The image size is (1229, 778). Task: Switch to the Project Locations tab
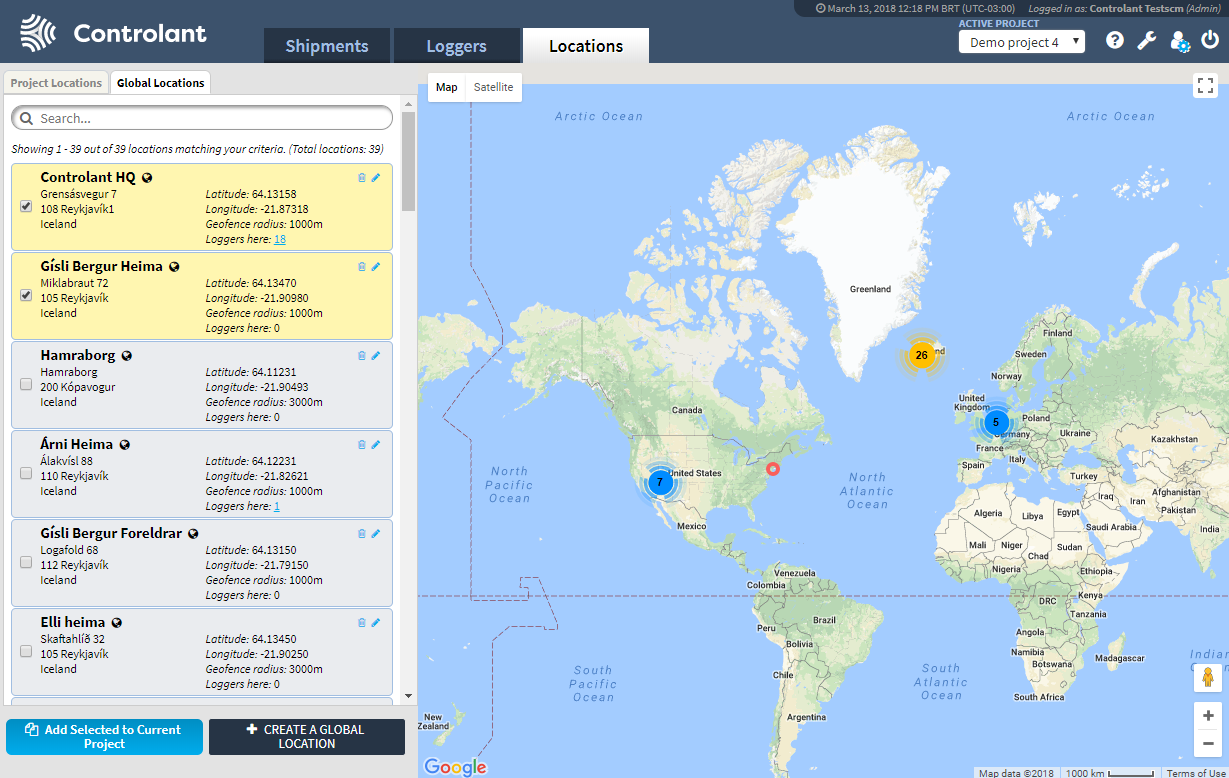pyautogui.click(x=56, y=83)
